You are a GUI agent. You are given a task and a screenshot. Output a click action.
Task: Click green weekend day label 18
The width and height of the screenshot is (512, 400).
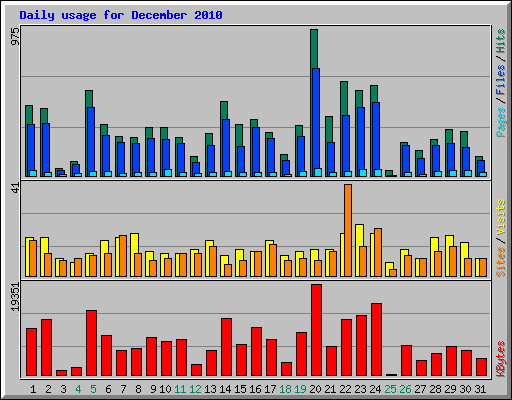[x=285, y=389]
